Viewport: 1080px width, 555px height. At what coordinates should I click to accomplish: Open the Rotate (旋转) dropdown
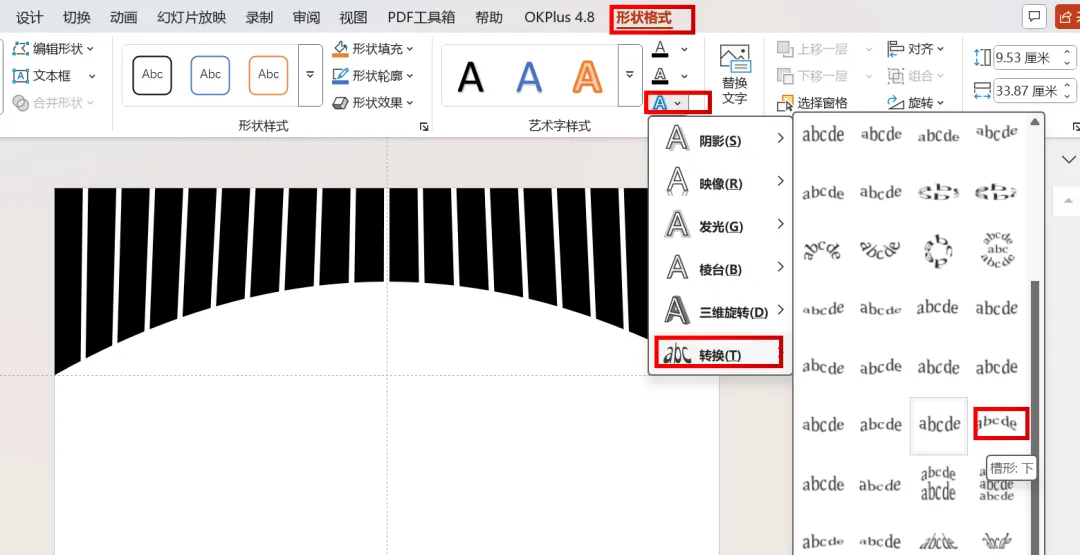point(915,103)
